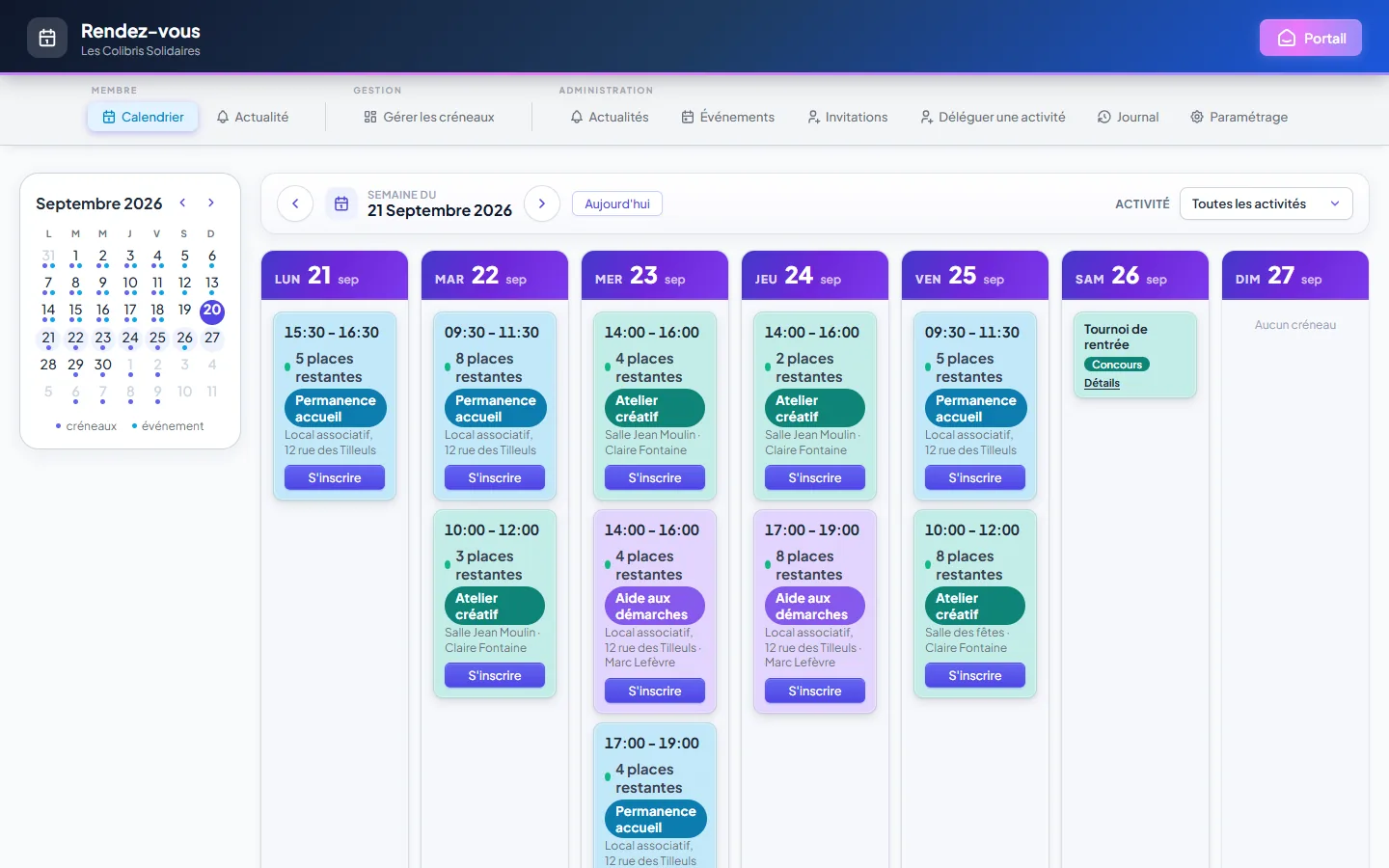Open the Invitations section
1389x868 pixels.
point(848,117)
